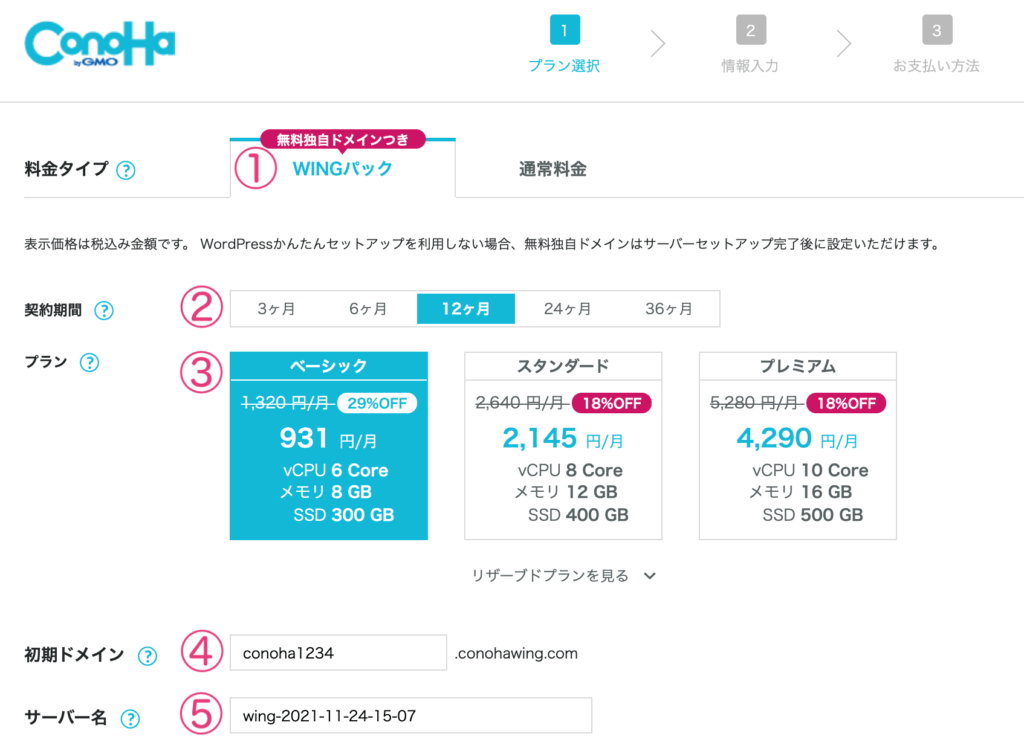Select the スタンダード plan card
This screenshot has height=748, width=1024.
pyautogui.click(x=563, y=446)
